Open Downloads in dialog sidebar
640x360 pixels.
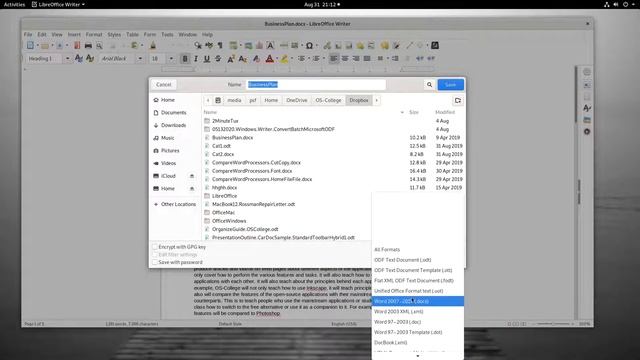click(x=173, y=125)
